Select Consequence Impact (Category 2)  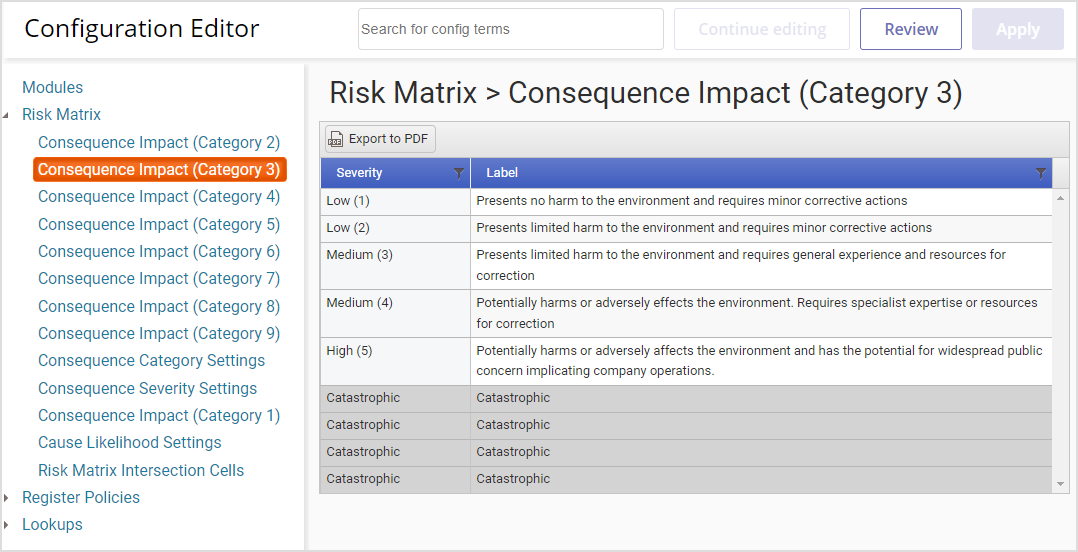coord(159,142)
